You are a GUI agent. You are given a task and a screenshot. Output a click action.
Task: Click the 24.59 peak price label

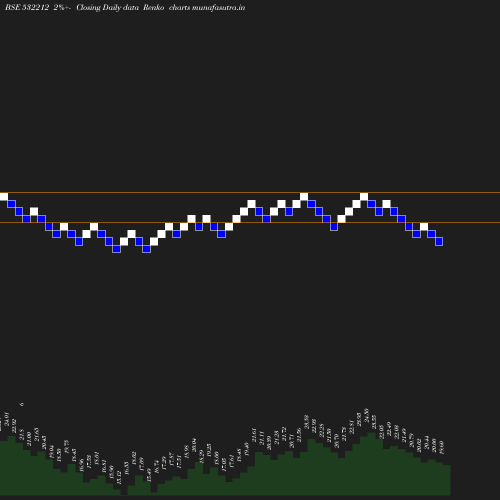[x=366, y=415]
